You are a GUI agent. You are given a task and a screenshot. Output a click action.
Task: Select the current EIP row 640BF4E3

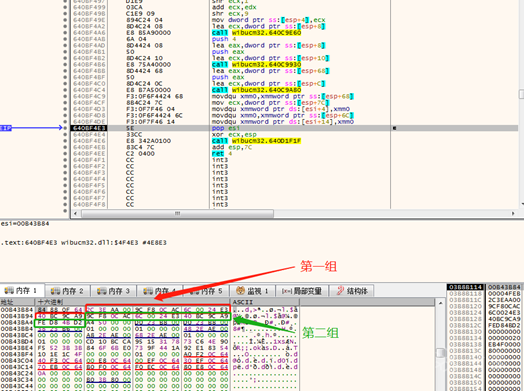pos(294,128)
